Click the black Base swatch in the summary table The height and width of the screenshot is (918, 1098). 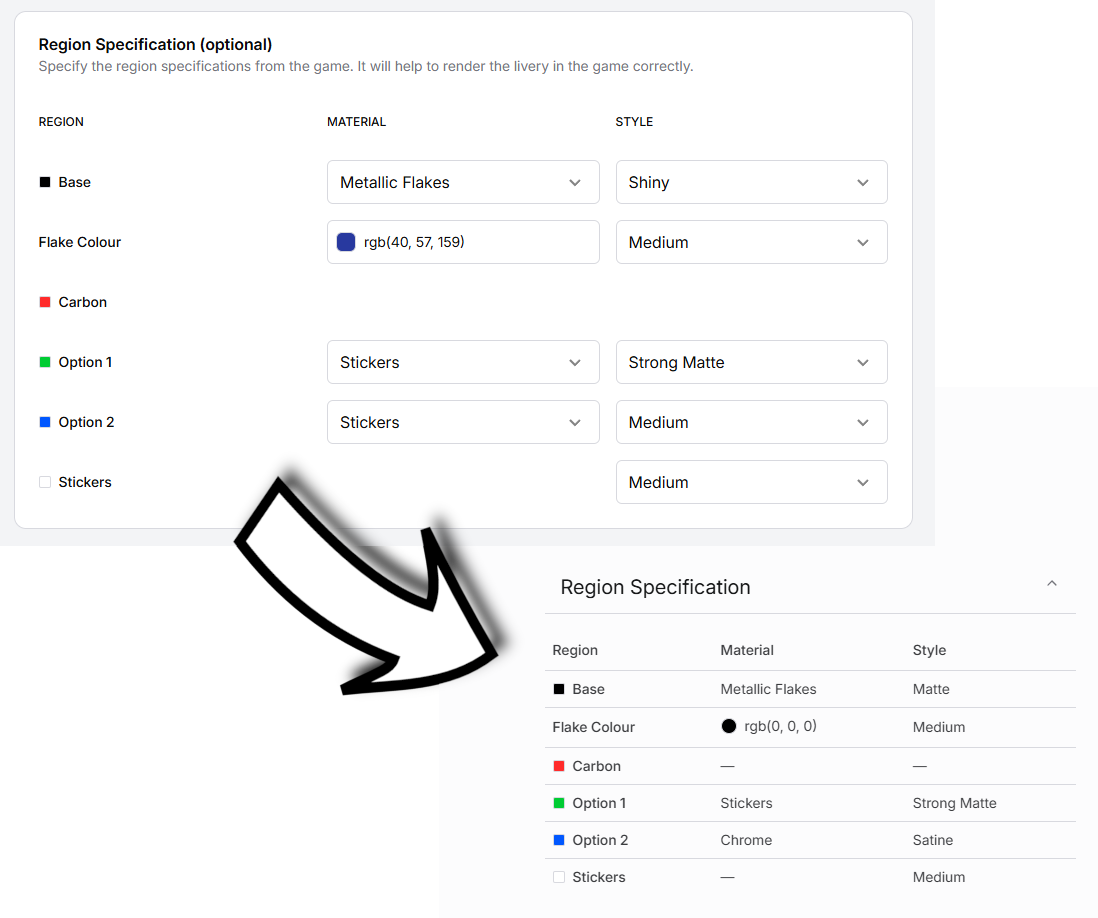pyautogui.click(x=559, y=689)
